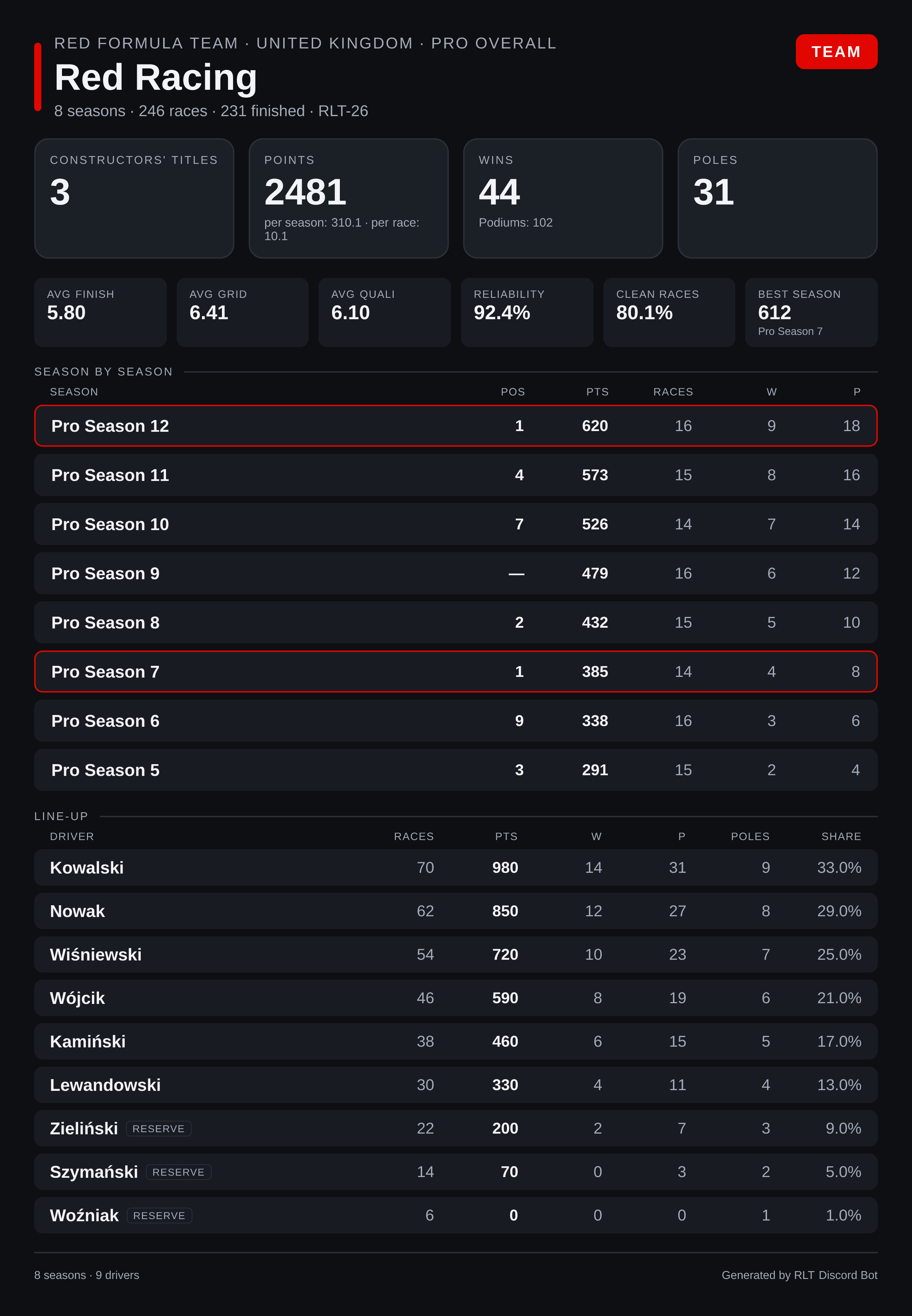
Task: Click the RESERVE badge next to Zieliński
Action: click(x=158, y=1129)
